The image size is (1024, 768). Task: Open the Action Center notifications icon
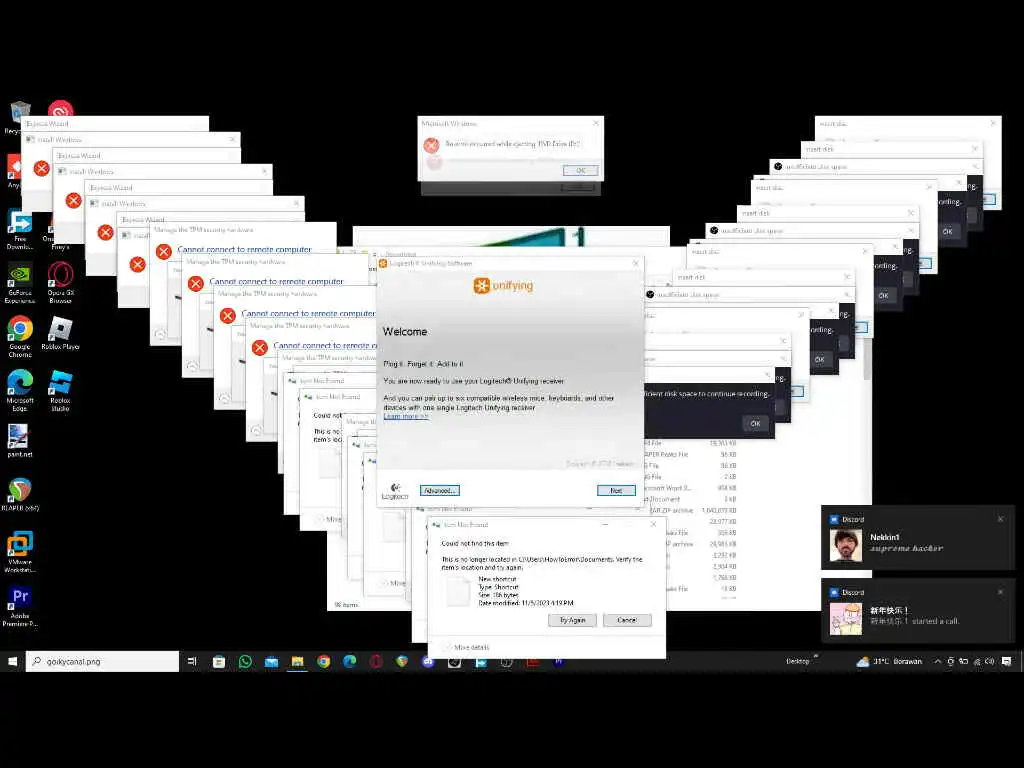(x=1007, y=662)
